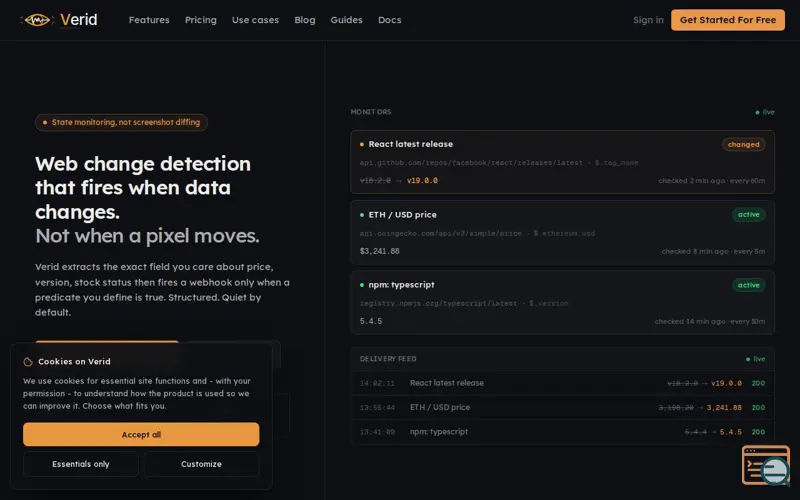Screen dimensions: 800x500
Task: Open Docs from the top navigation
Action: pyautogui.click(x=389, y=20)
